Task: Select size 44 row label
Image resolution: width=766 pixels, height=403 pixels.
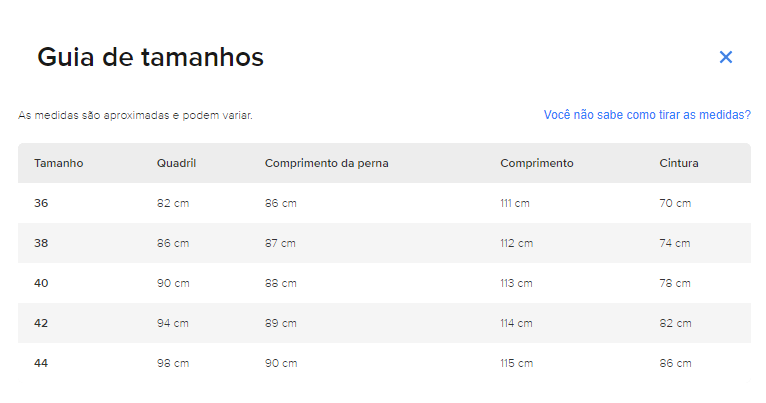Action: point(41,363)
